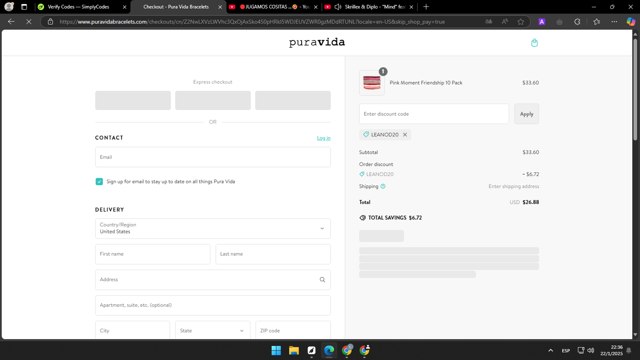The height and width of the screenshot is (360, 640).
Task: Toggle the Pura Vida email signup checkbox
Action: 99,182
